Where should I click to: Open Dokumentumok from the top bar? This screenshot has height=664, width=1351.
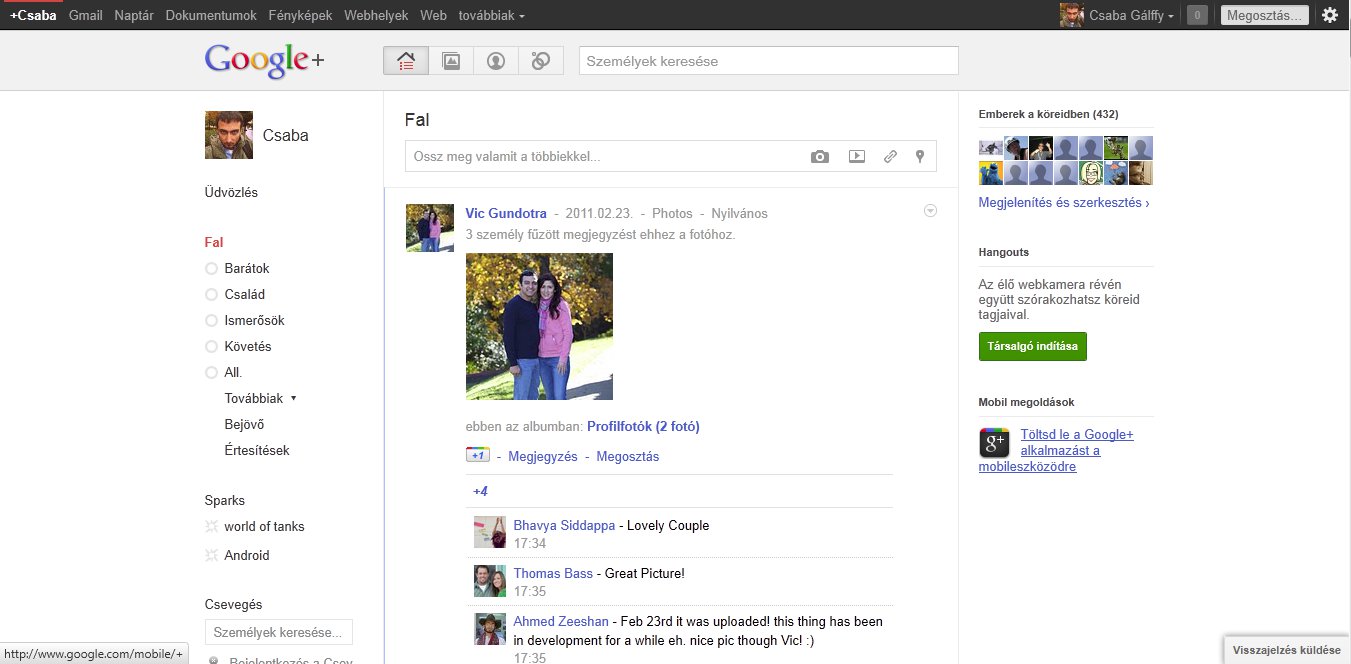pos(211,15)
